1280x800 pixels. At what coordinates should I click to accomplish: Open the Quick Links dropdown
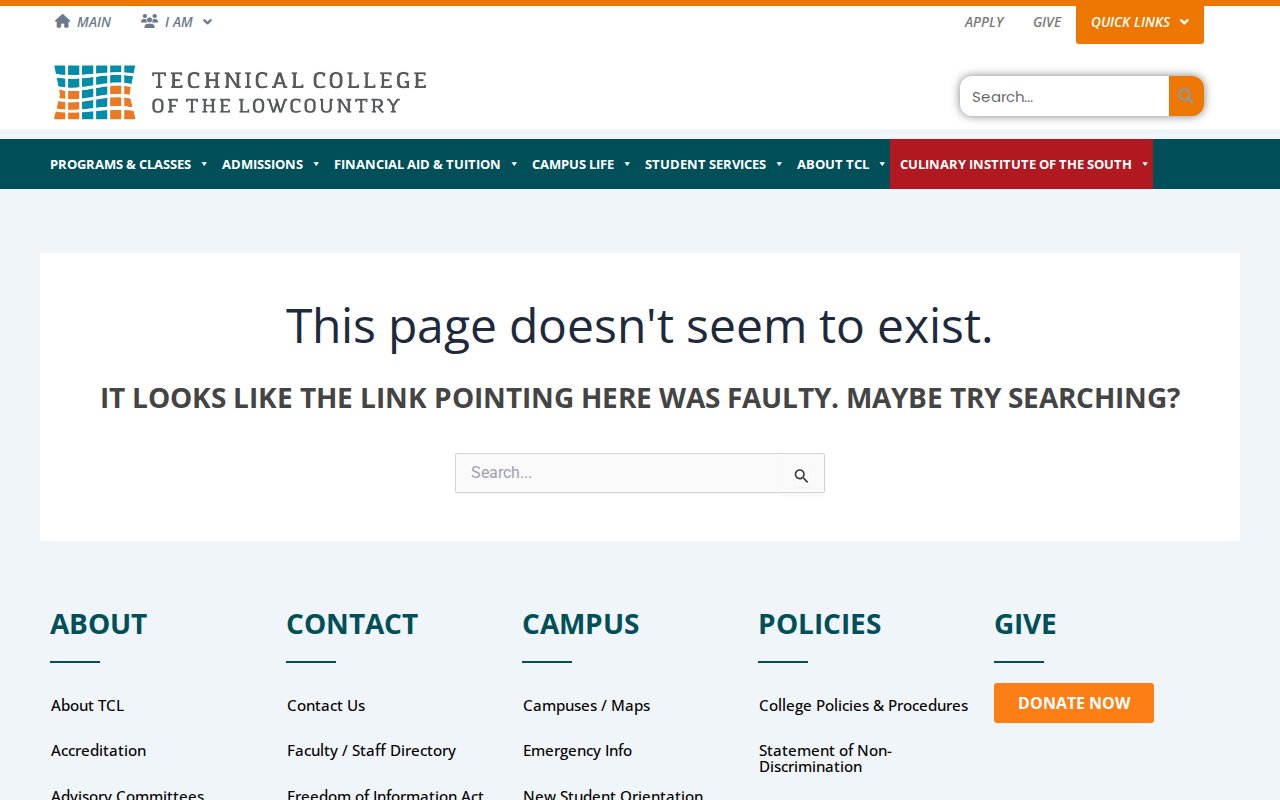pyautogui.click(x=1139, y=23)
